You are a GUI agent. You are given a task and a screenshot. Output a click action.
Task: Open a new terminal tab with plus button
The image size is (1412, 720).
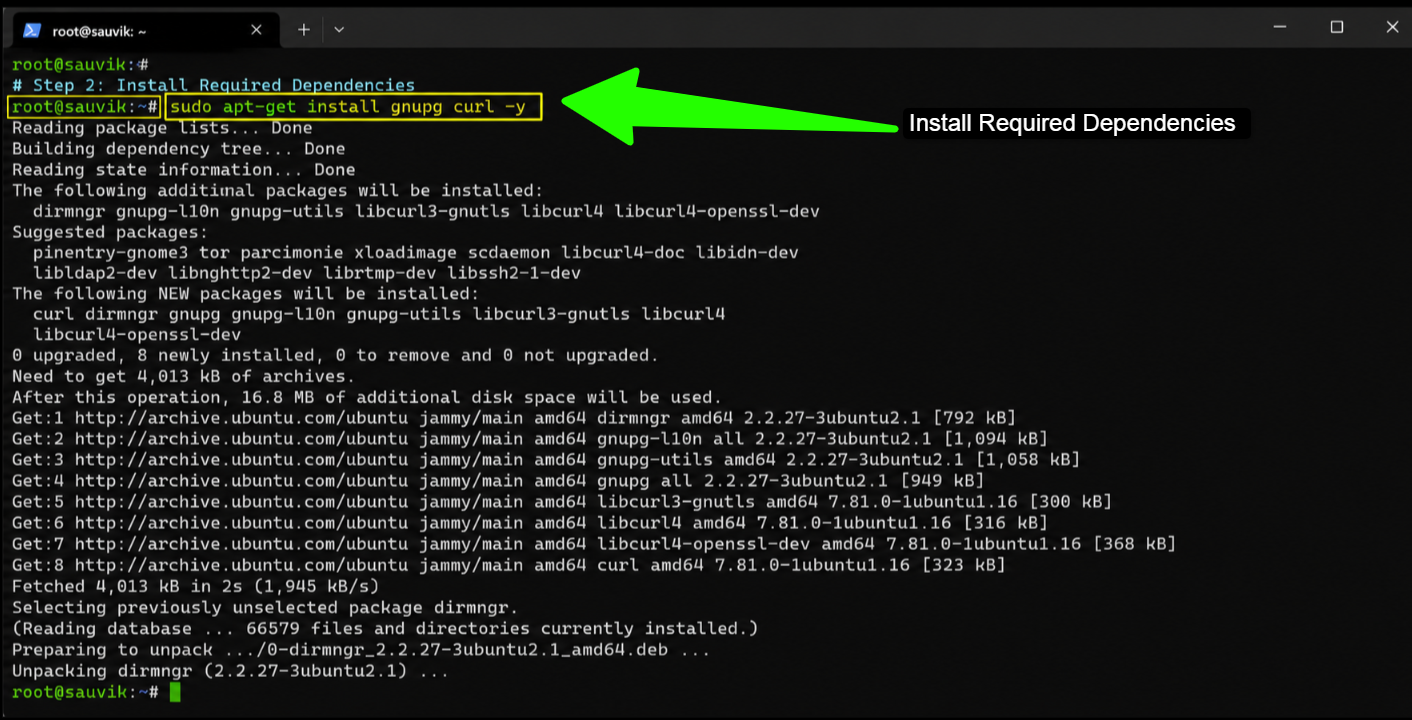point(304,30)
